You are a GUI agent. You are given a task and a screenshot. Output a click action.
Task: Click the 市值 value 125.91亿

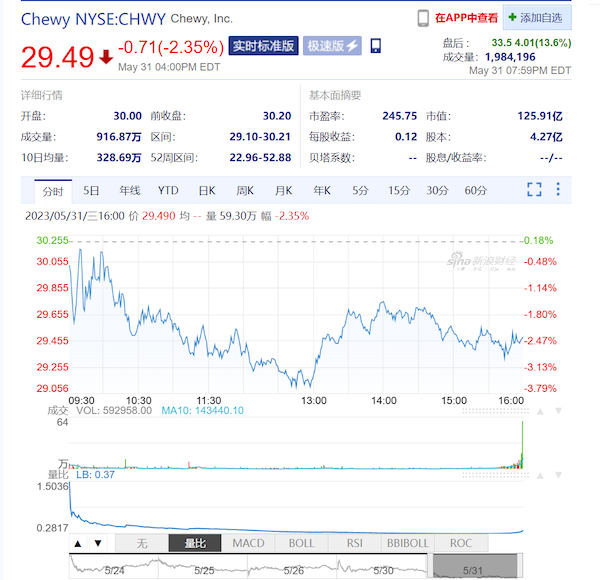tap(540, 116)
